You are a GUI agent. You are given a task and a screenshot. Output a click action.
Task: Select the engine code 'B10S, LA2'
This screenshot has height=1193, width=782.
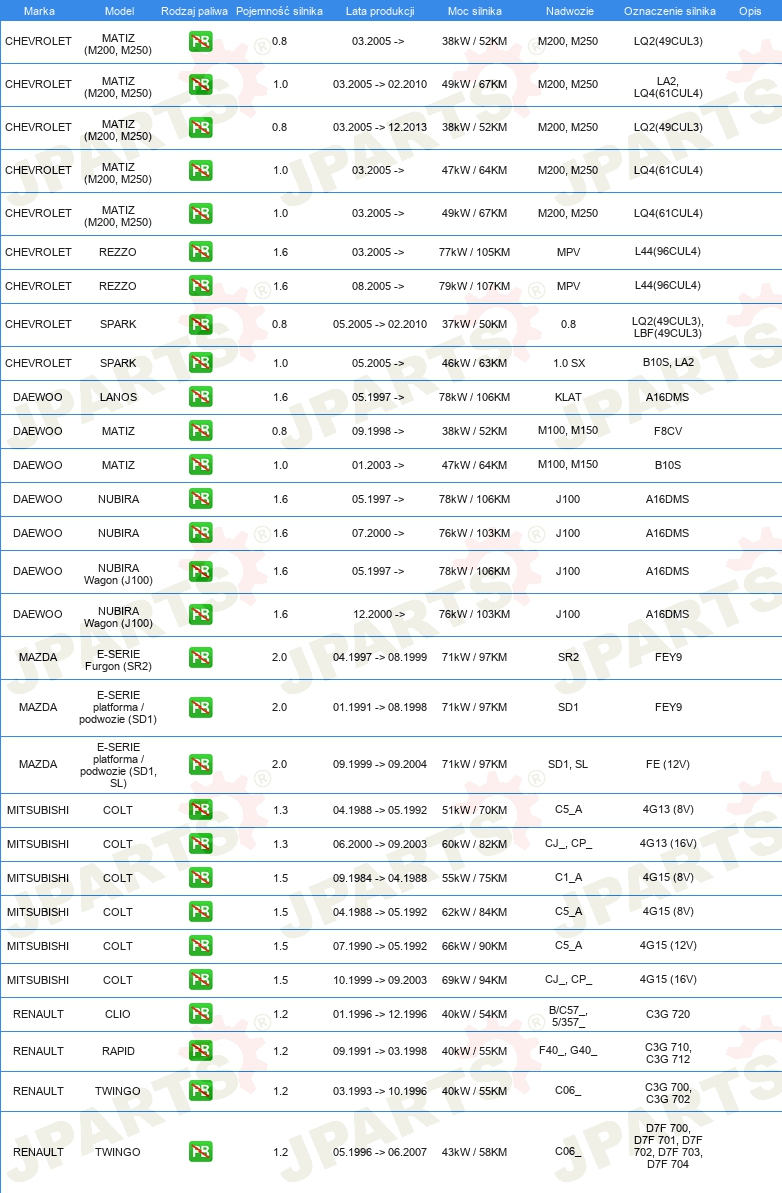(668, 362)
